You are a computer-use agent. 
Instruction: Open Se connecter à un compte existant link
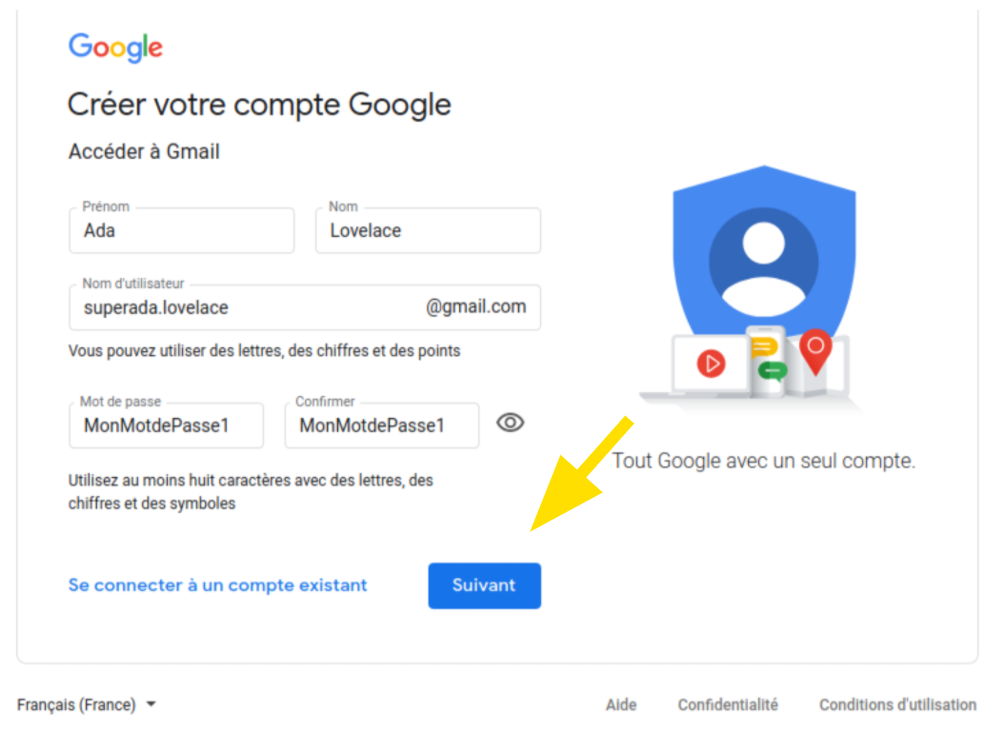[217, 585]
